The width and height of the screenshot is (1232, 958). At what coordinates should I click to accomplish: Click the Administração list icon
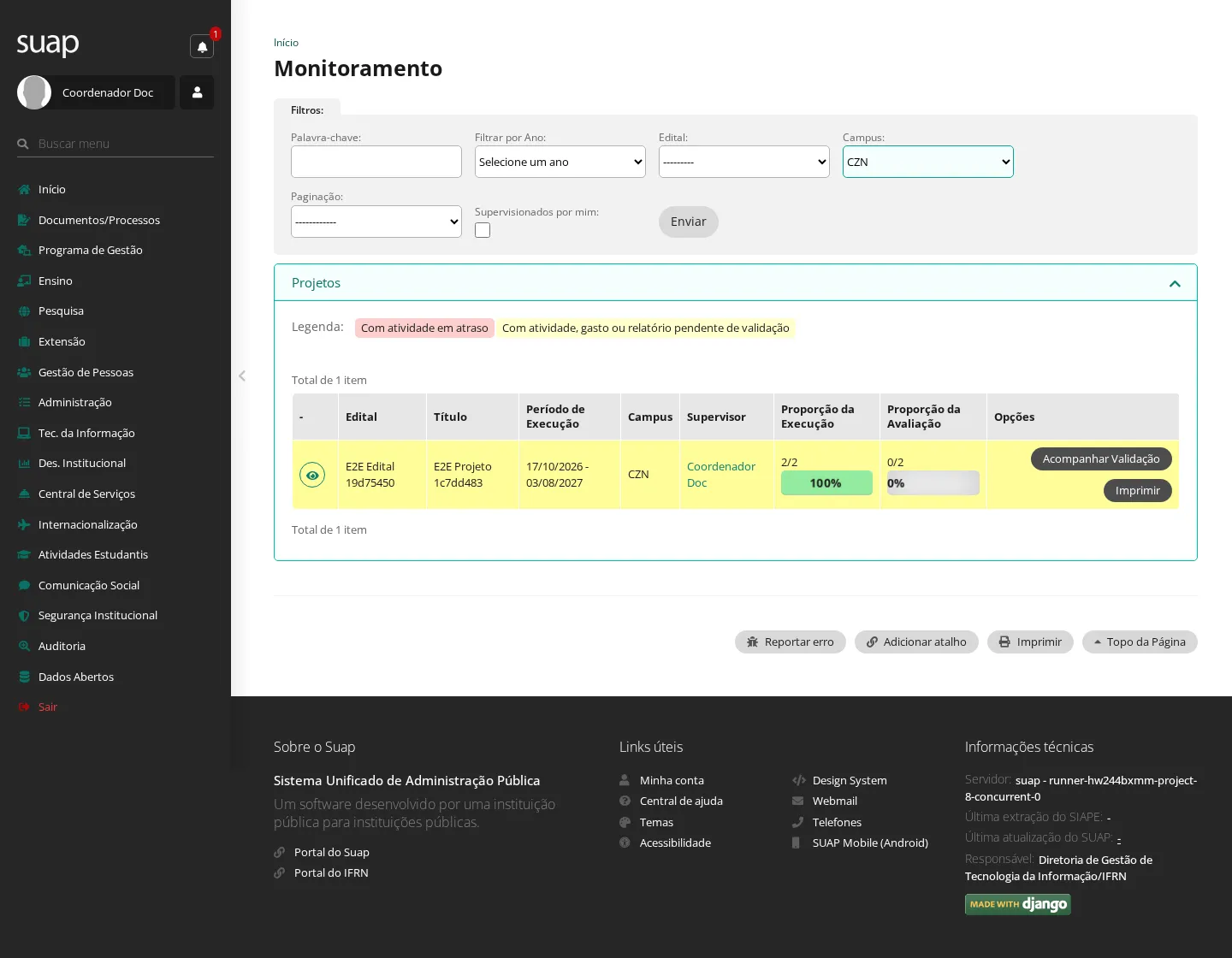point(24,403)
